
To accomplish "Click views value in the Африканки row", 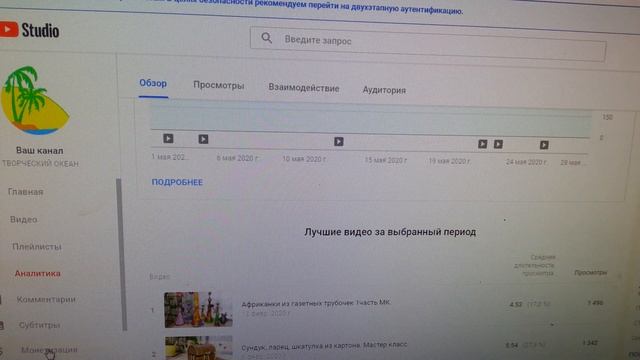I will (x=595, y=303).
